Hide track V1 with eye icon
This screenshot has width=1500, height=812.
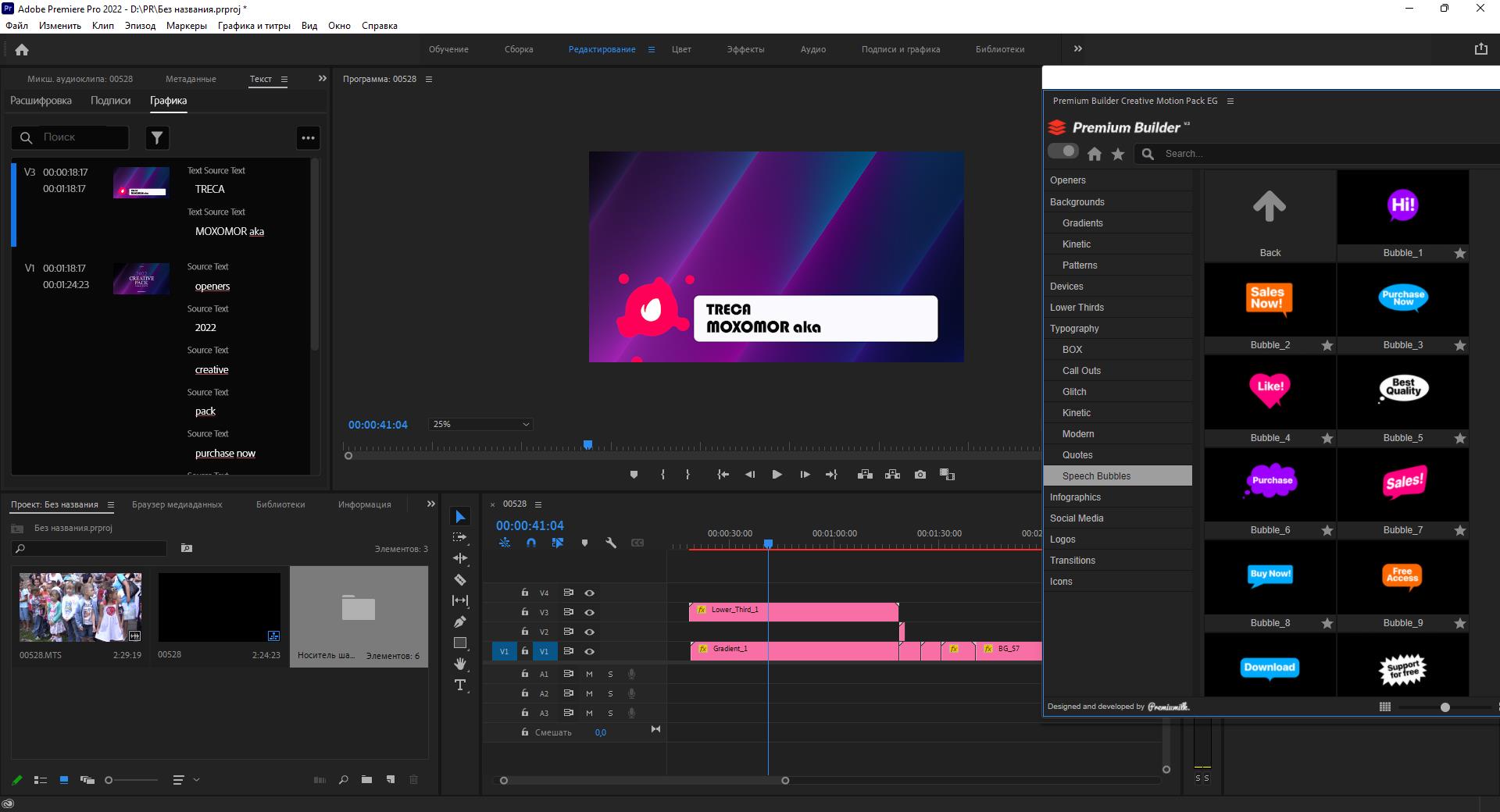(590, 651)
